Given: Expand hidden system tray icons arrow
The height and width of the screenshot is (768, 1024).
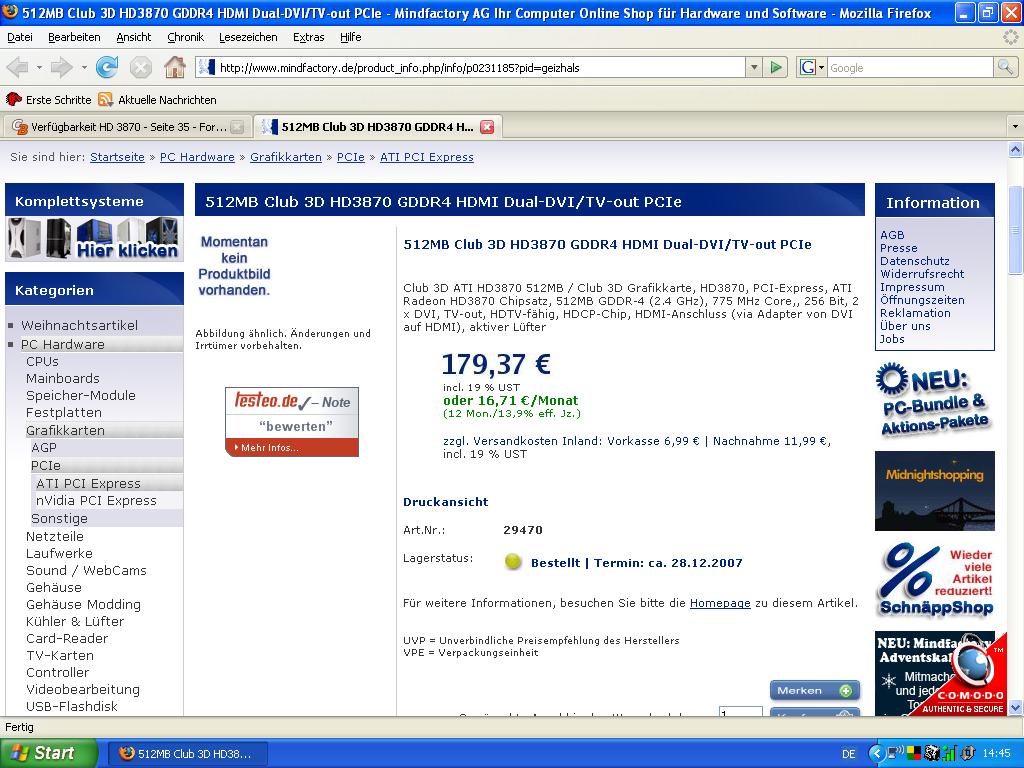Looking at the screenshot, I should [x=876, y=754].
